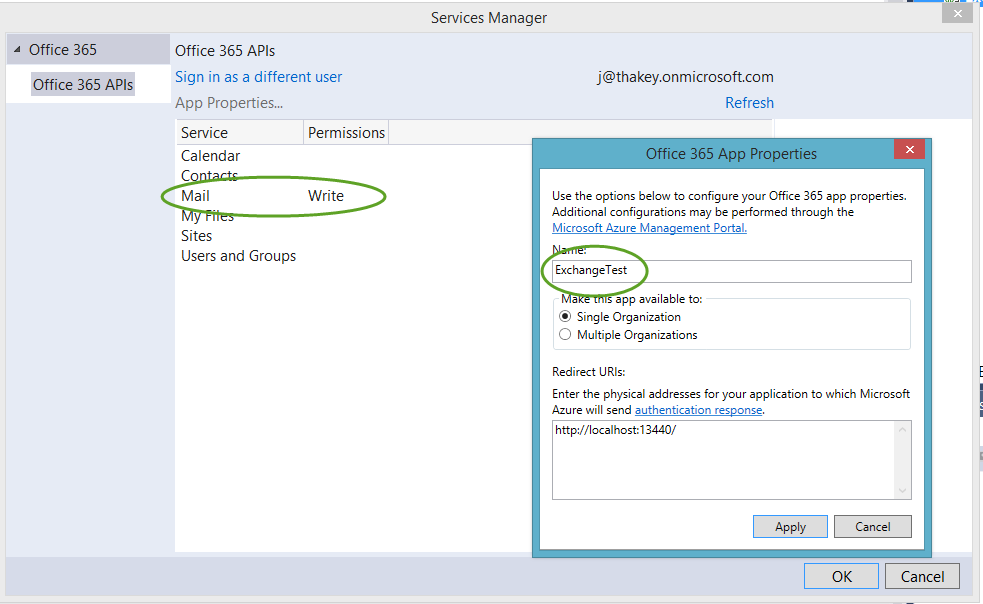Select Office 365 APIs in the sidebar

tap(82, 84)
